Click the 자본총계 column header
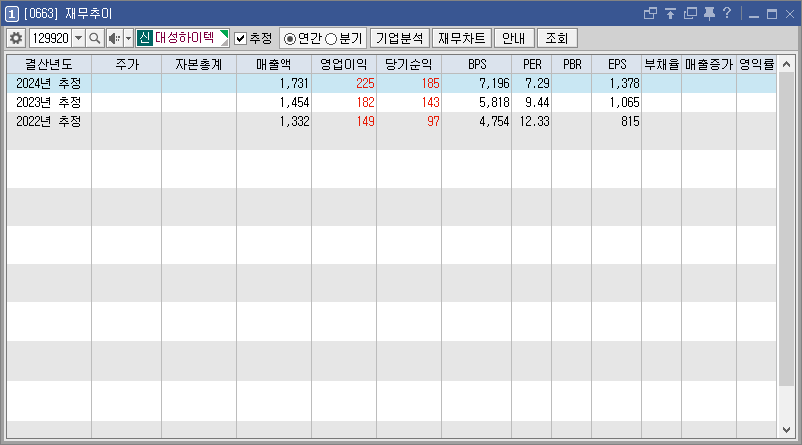The width and height of the screenshot is (802, 445). [x=199, y=64]
